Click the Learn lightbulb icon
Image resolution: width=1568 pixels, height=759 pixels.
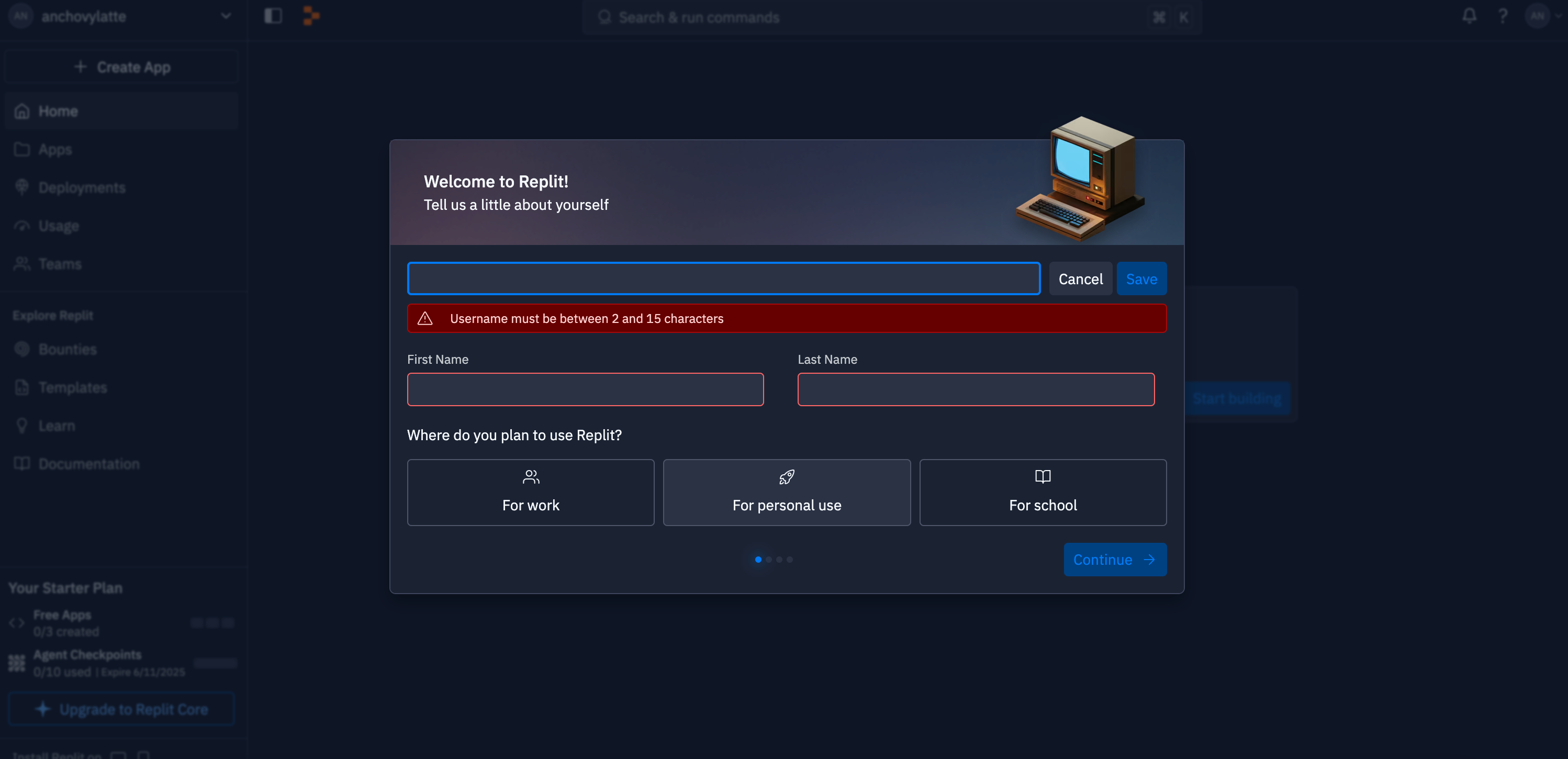22,426
